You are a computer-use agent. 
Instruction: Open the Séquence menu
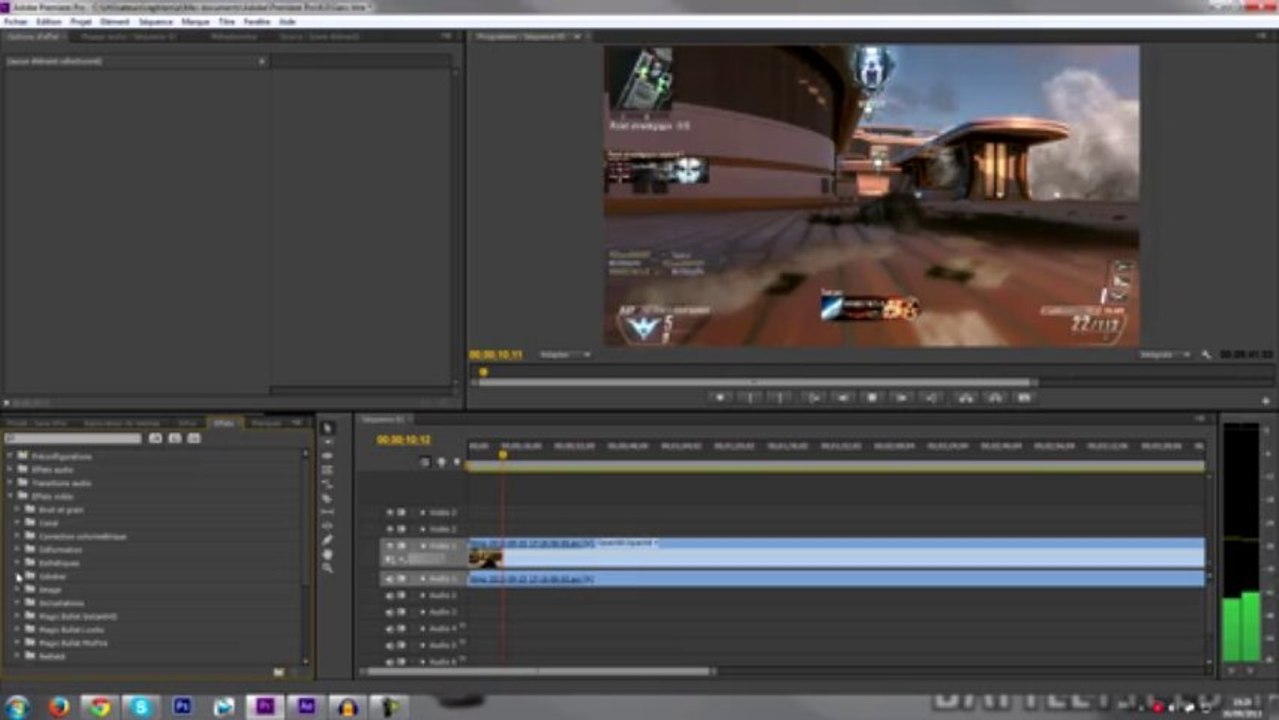156,21
